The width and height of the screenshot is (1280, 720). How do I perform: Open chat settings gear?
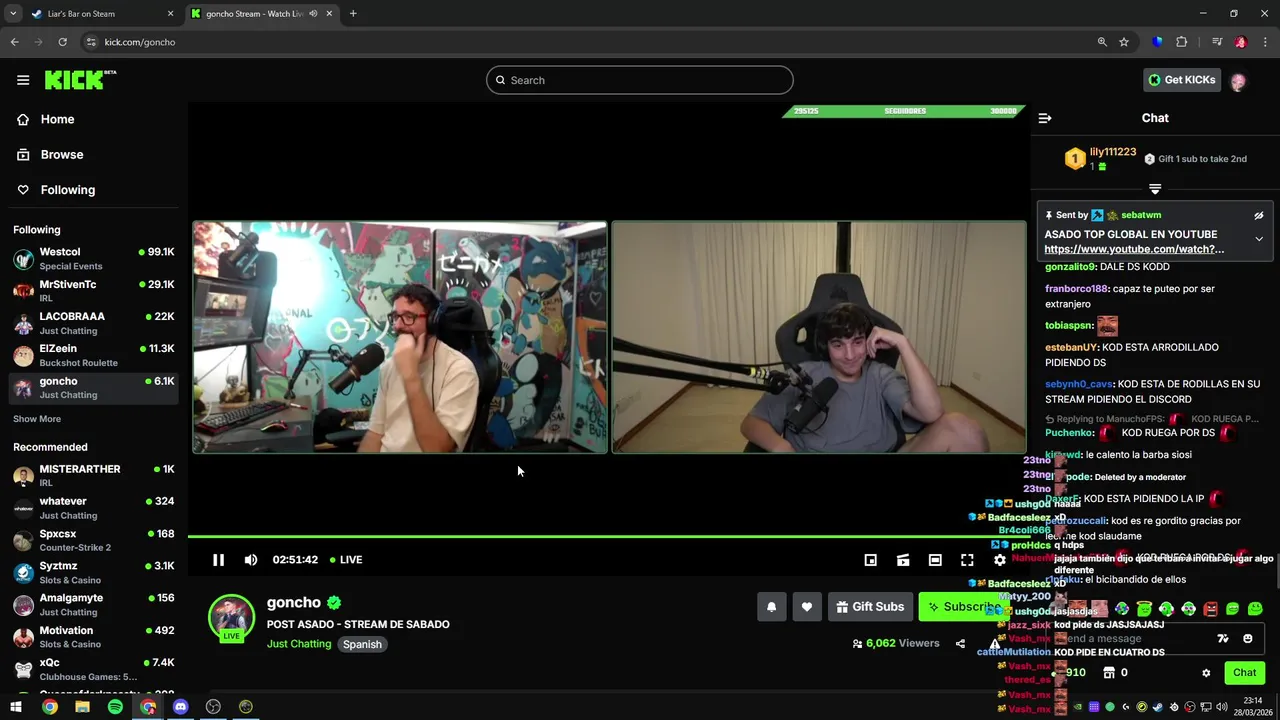click(1206, 673)
